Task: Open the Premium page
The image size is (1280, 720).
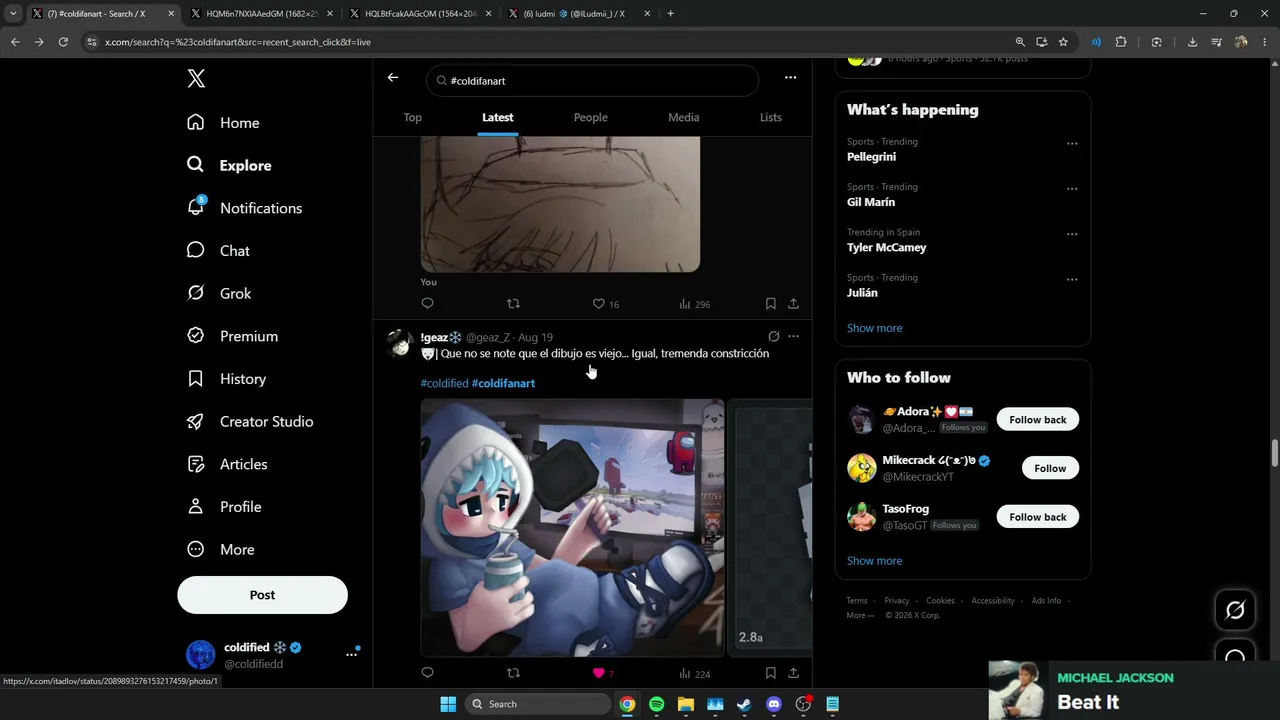Action: tap(232, 336)
